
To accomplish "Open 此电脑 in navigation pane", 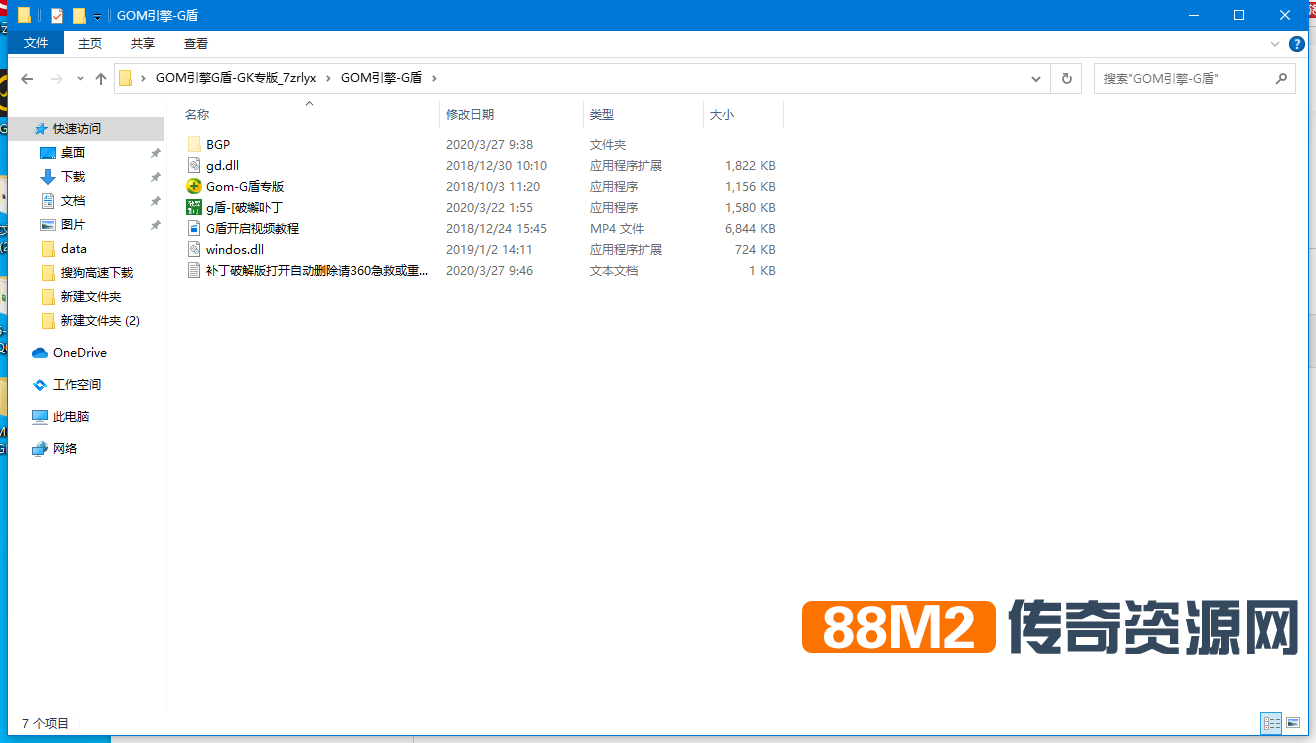I will click(71, 417).
